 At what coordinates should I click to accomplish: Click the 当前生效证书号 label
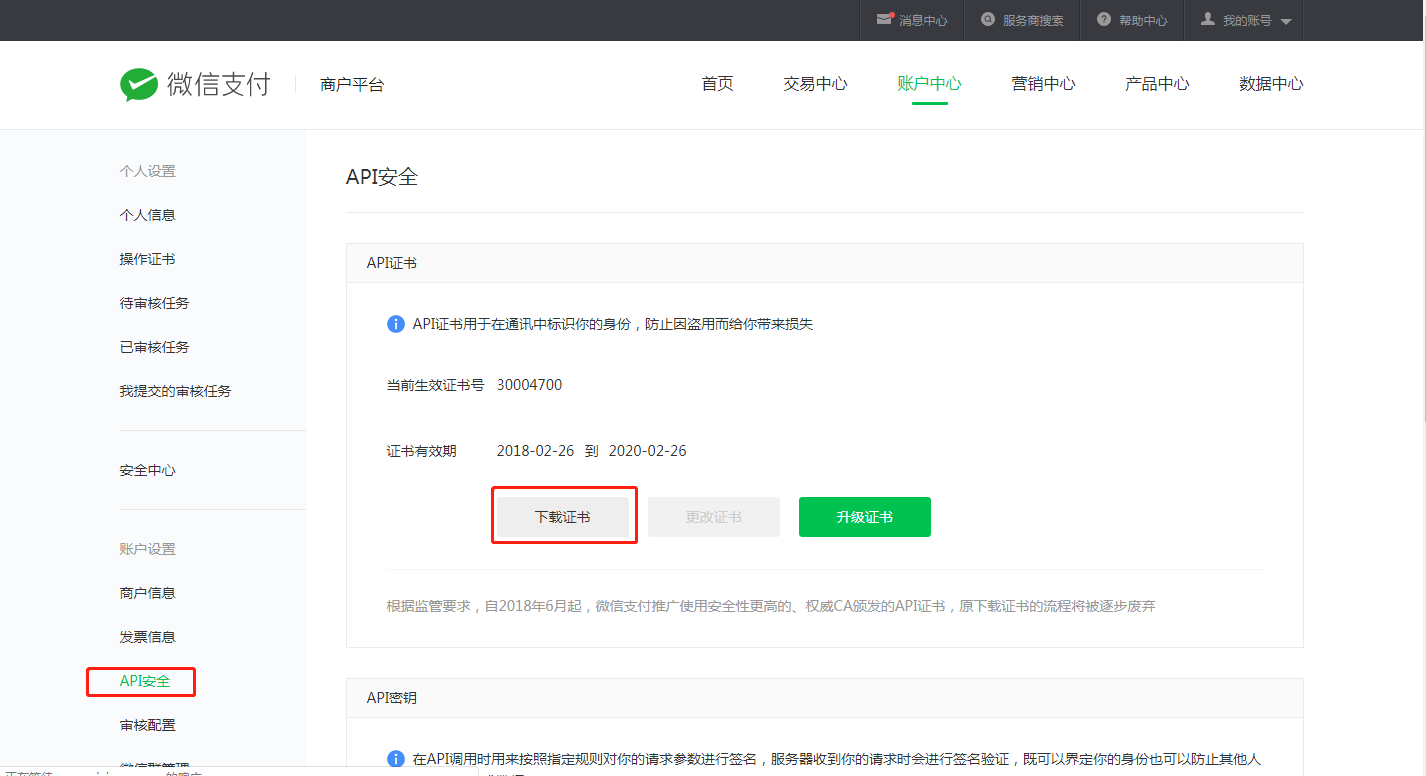(x=435, y=385)
